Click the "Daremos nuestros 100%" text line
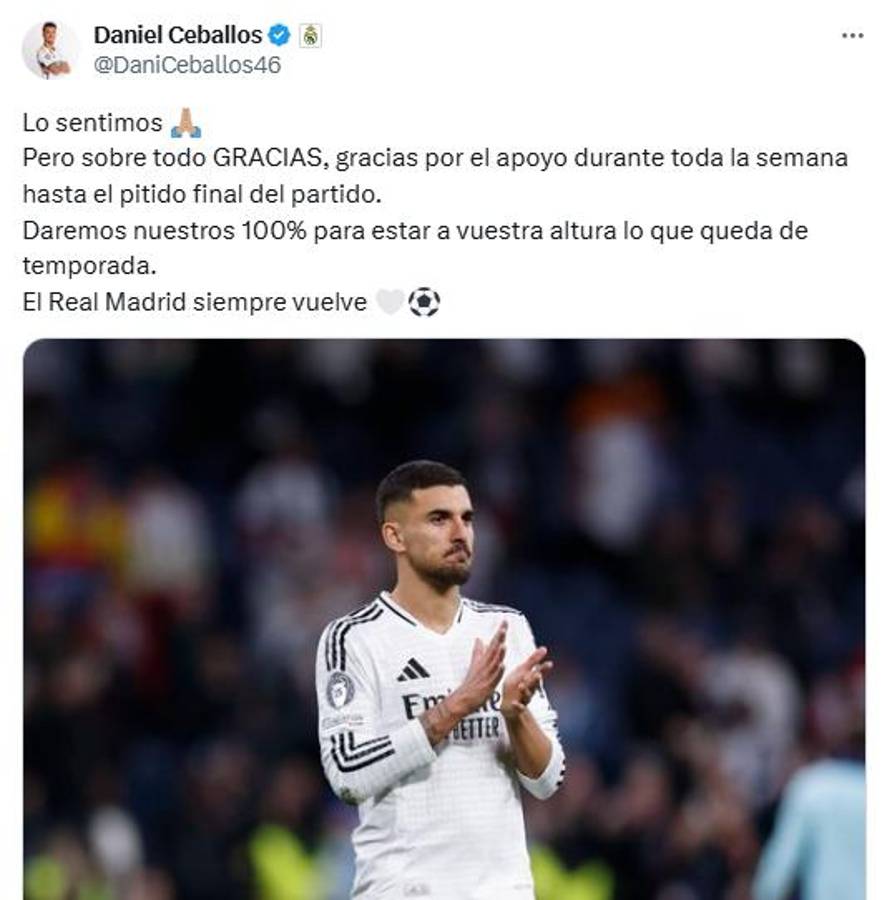The height and width of the screenshot is (900, 882). click(x=415, y=231)
